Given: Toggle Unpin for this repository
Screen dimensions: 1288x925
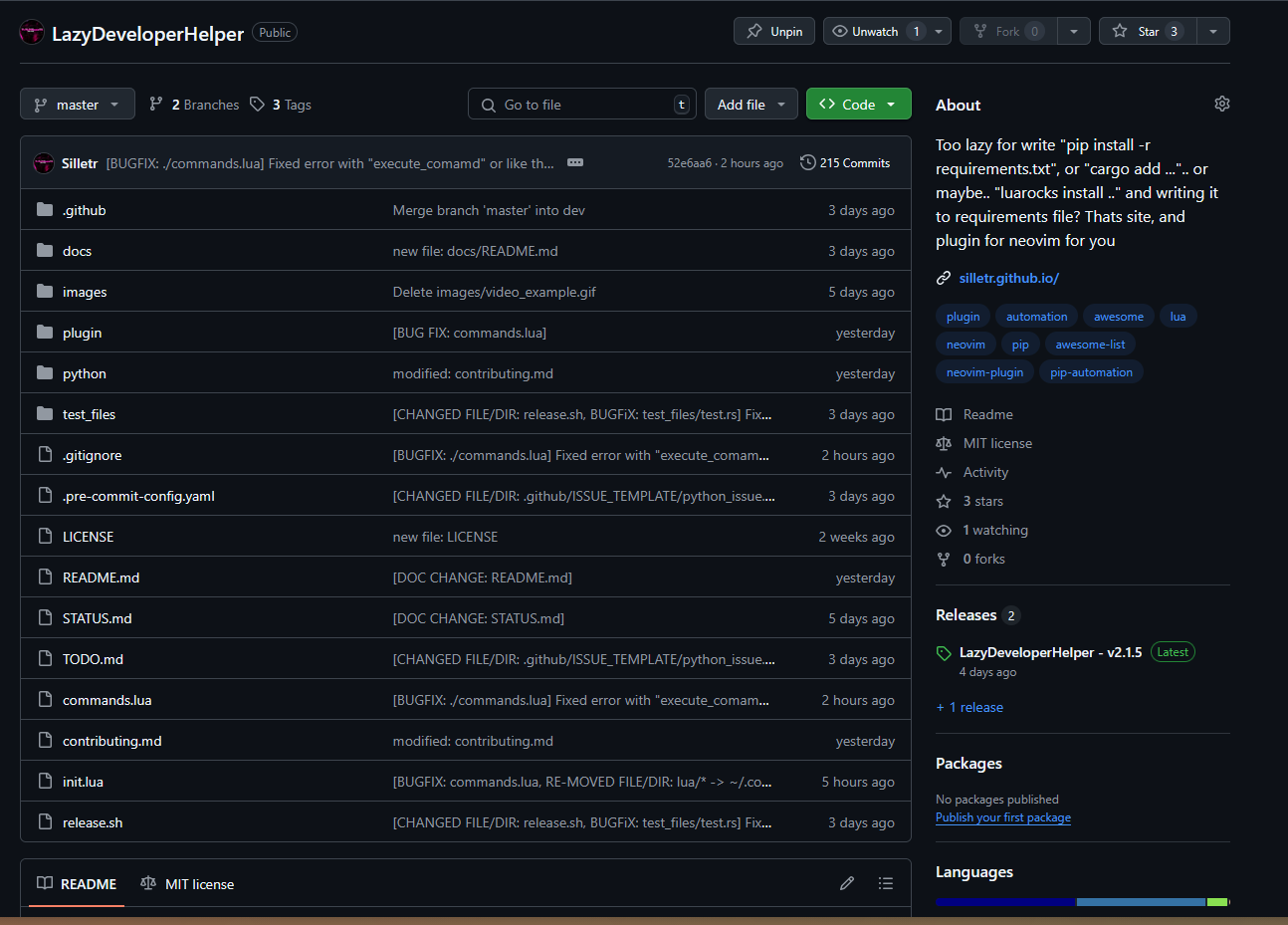Looking at the screenshot, I should point(774,31).
